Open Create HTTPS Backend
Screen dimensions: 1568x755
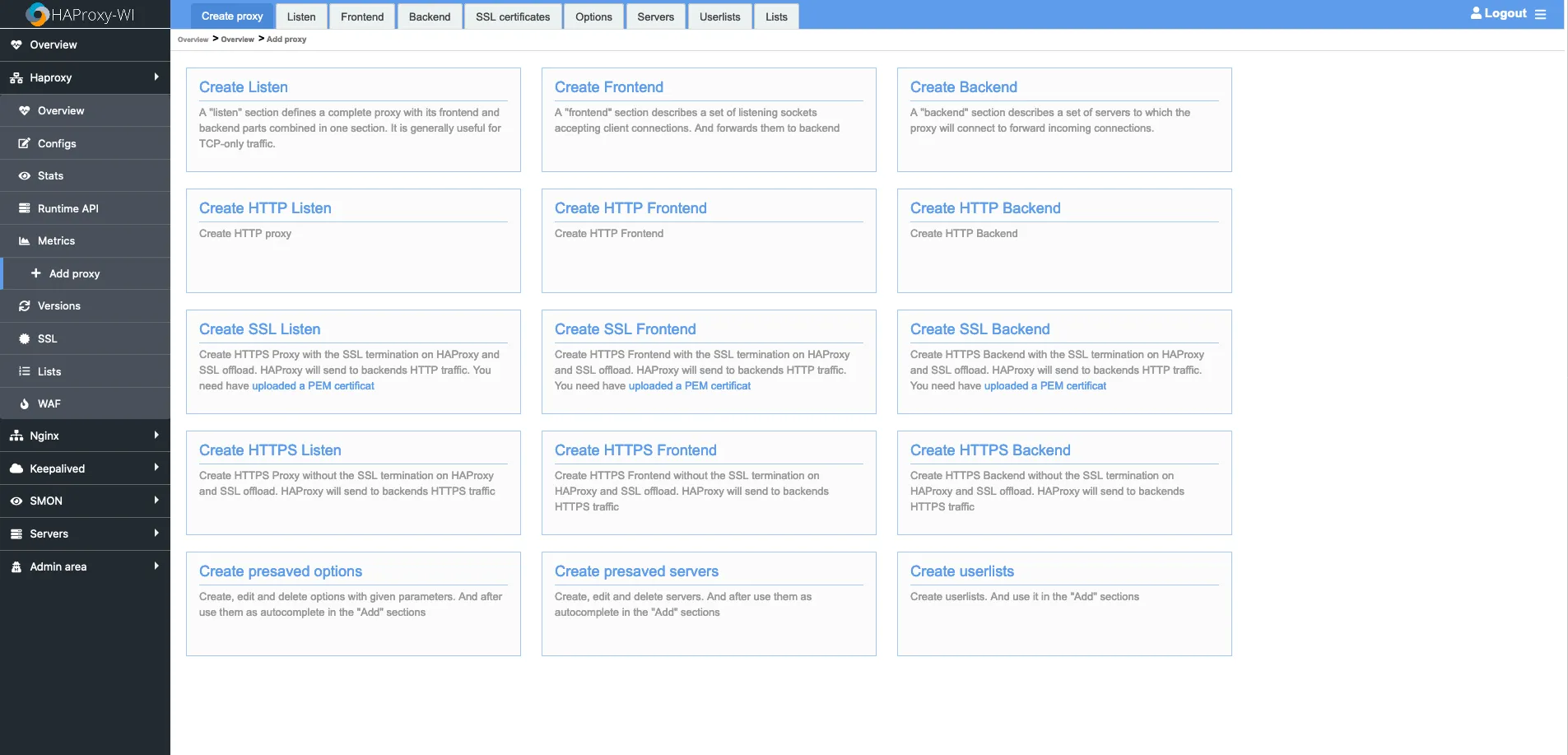(990, 450)
